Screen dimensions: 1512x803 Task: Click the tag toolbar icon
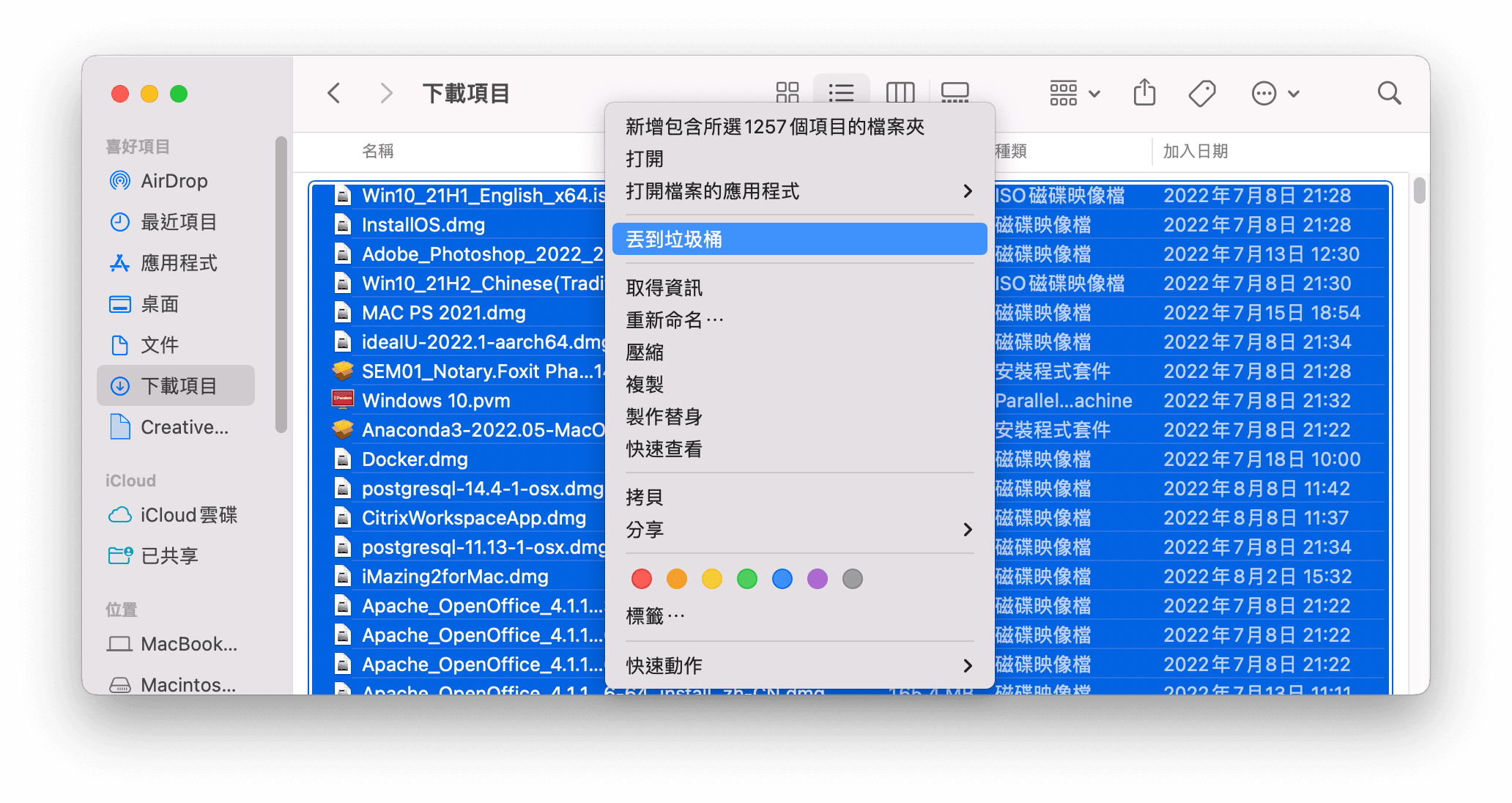[1201, 93]
